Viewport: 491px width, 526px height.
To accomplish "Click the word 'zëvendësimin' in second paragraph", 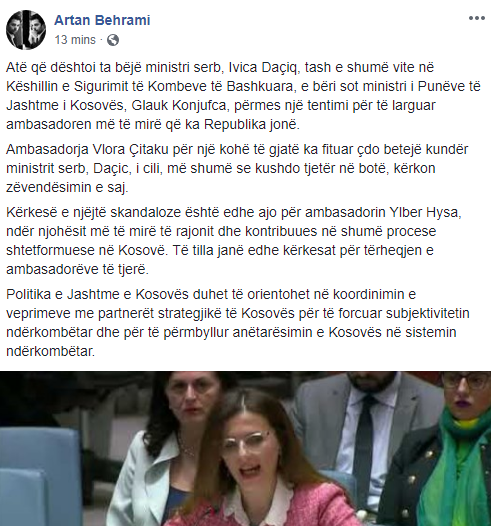I will [x=49, y=187].
